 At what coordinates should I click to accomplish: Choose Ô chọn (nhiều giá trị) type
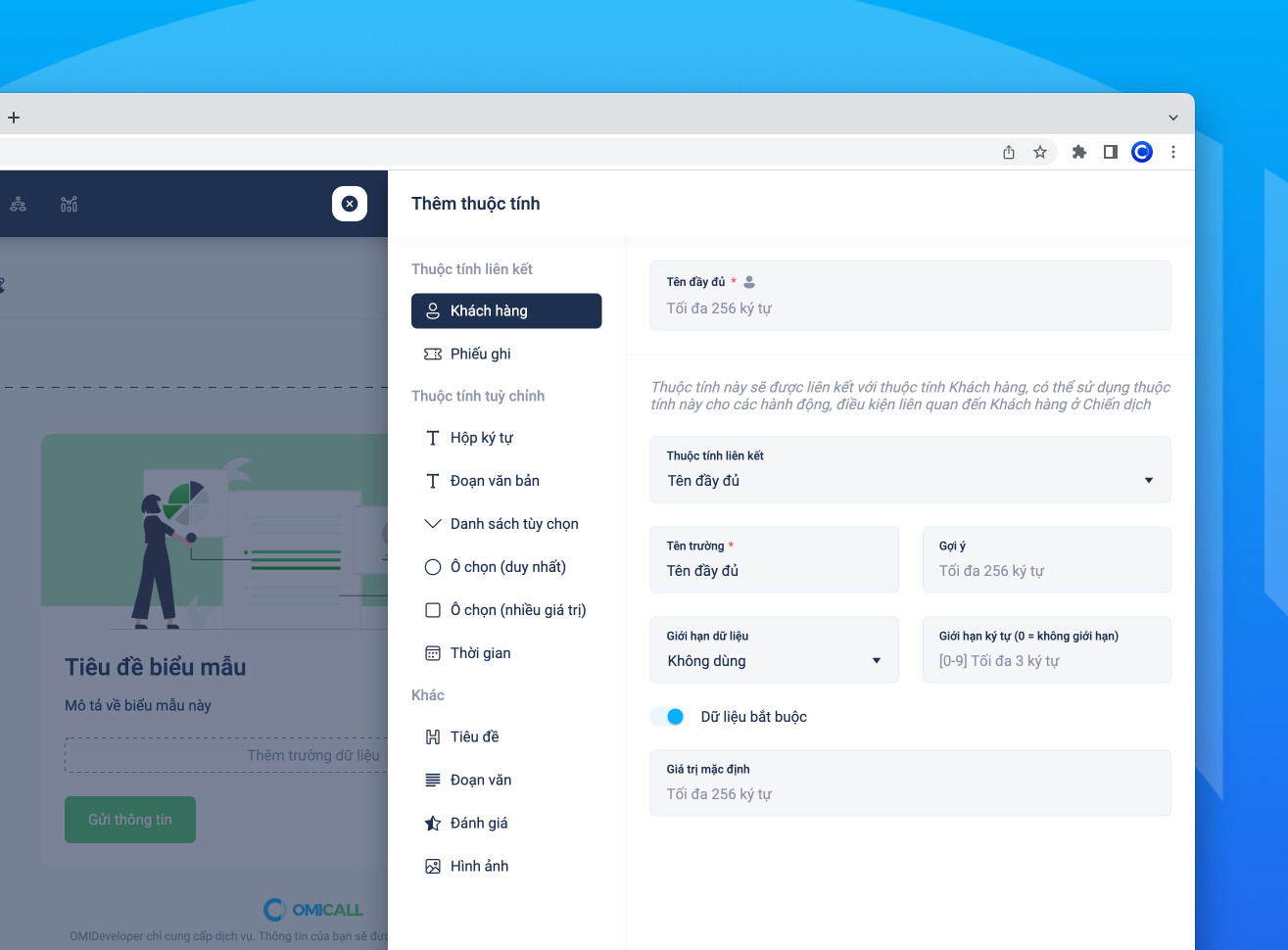coord(506,610)
